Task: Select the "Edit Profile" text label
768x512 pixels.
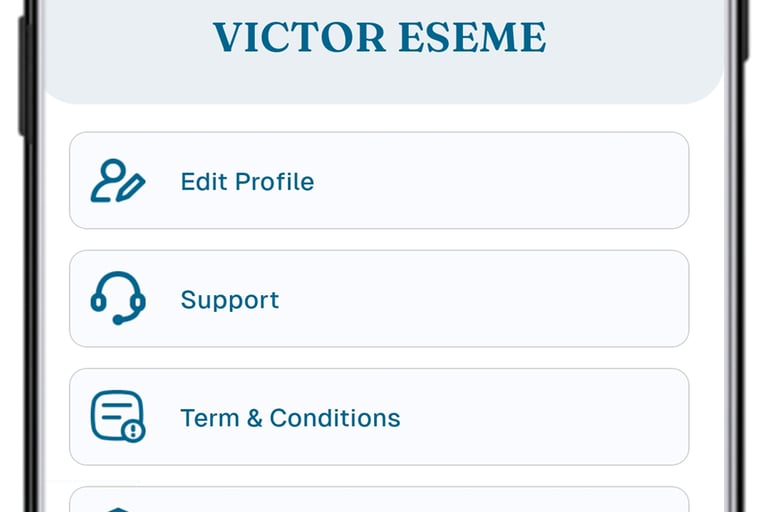Action: (x=247, y=182)
